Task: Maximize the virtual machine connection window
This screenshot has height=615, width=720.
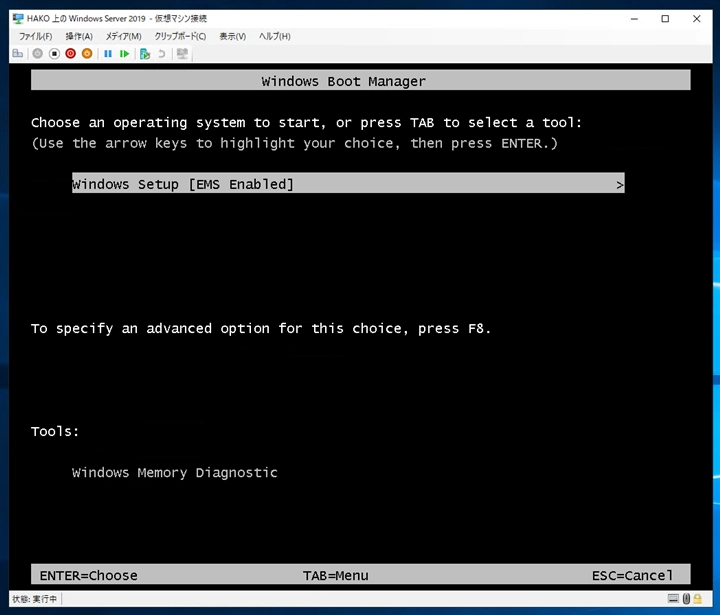Action: 665,19
